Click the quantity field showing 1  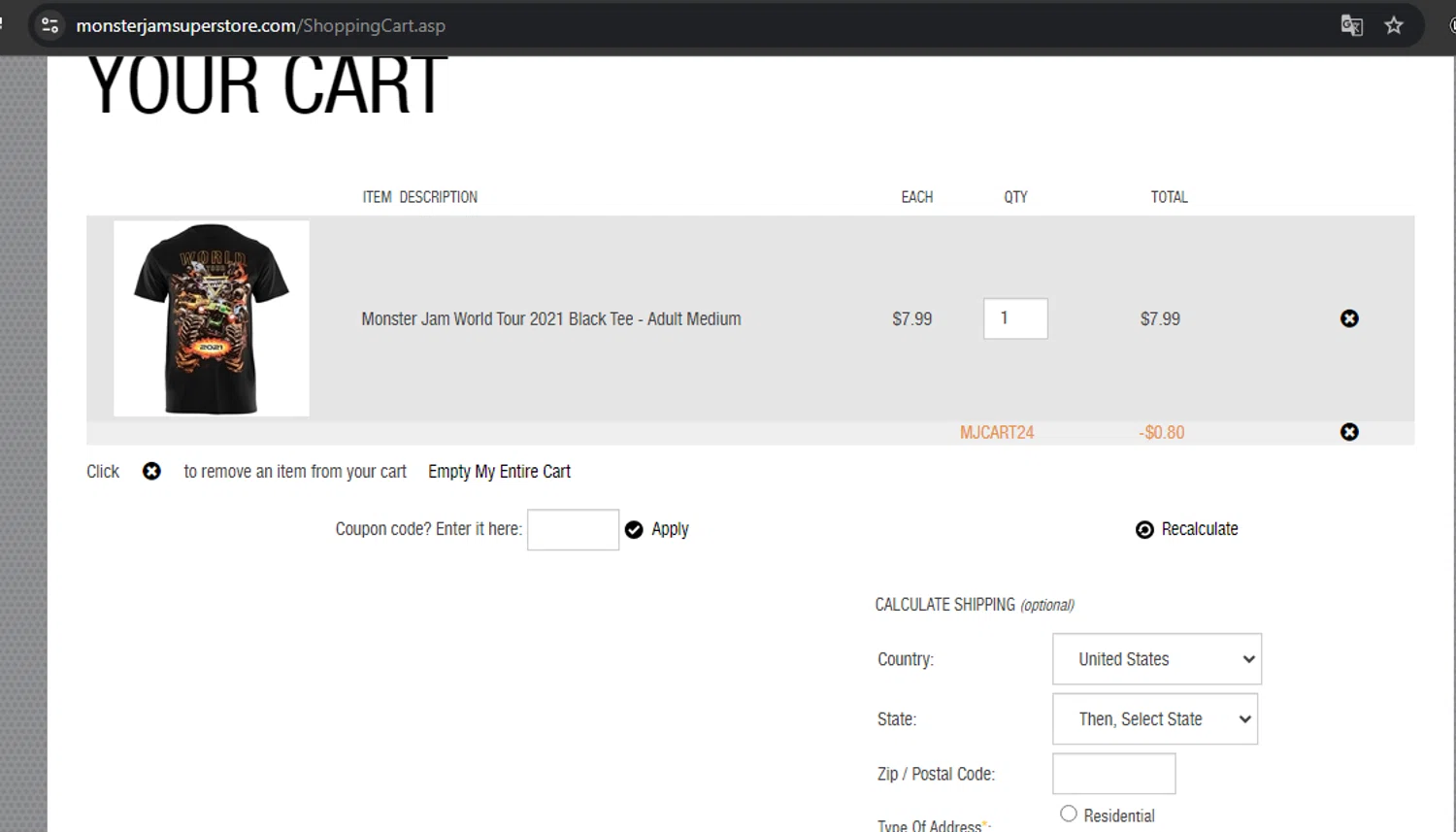[1015, 318]
